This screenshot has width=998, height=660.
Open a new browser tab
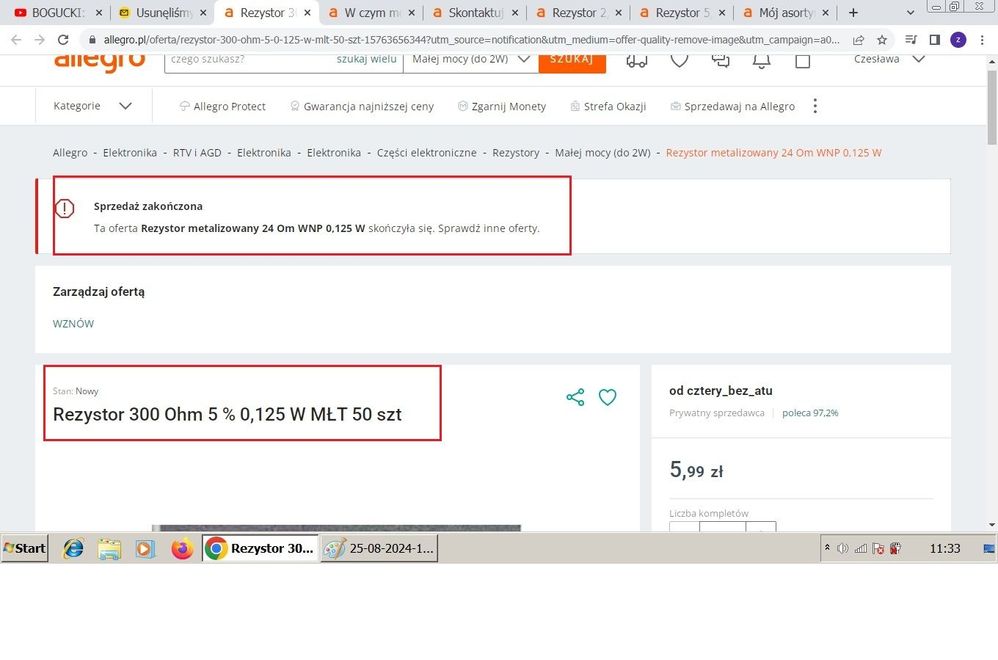pos(853,13)
